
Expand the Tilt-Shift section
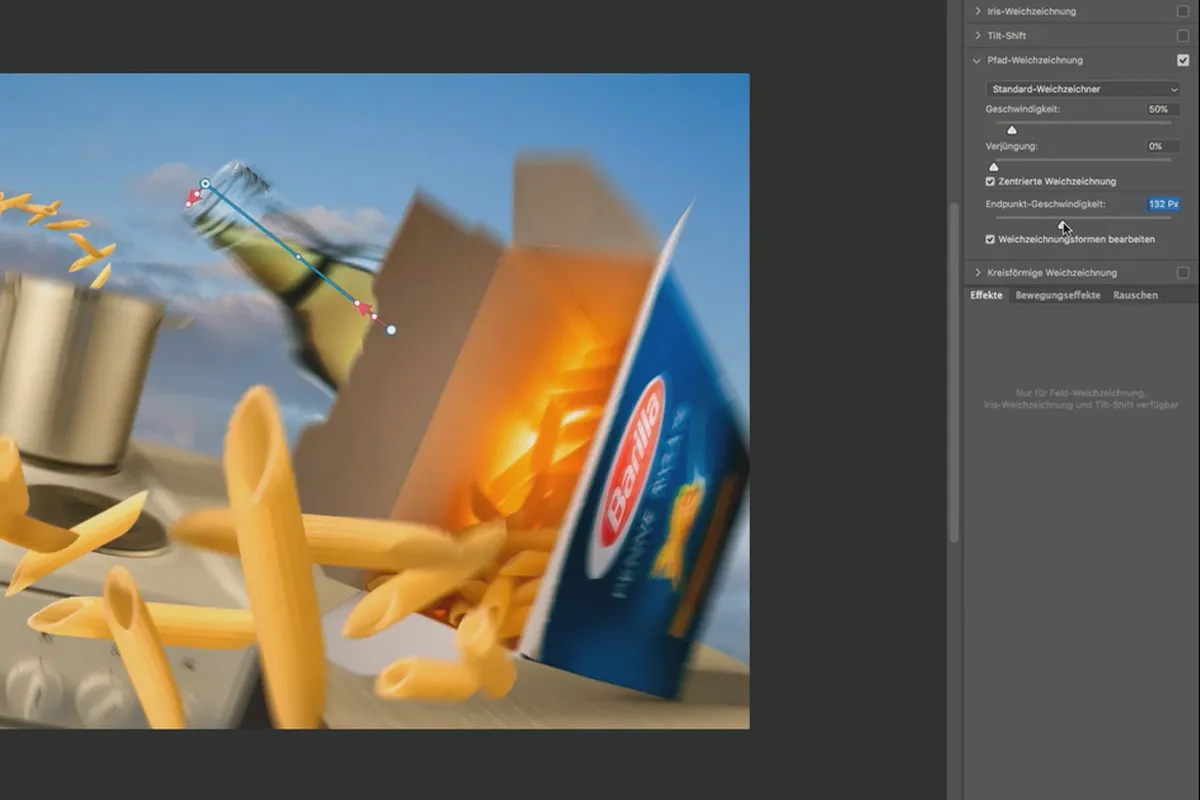977,36
